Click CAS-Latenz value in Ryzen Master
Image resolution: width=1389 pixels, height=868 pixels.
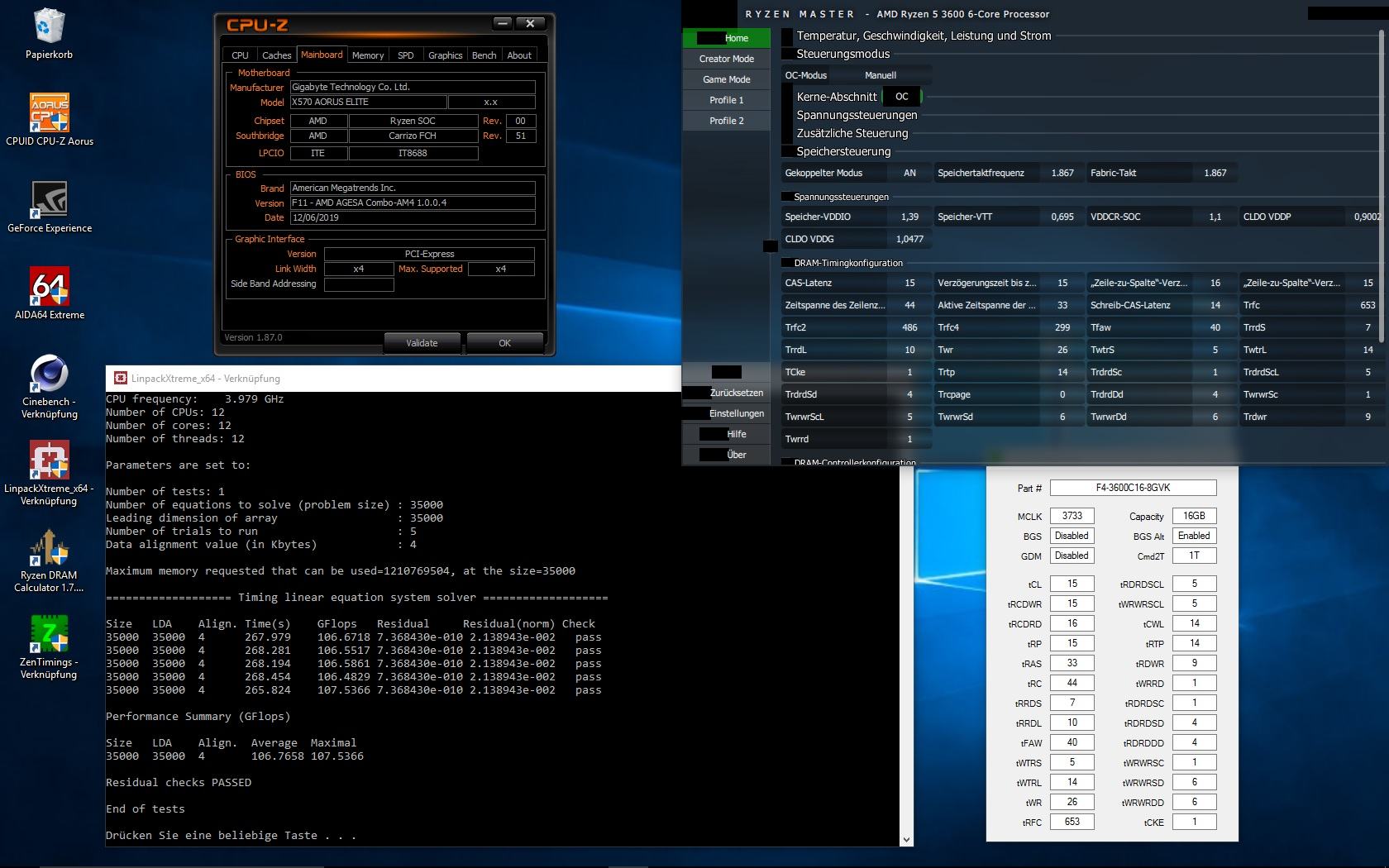909,283
